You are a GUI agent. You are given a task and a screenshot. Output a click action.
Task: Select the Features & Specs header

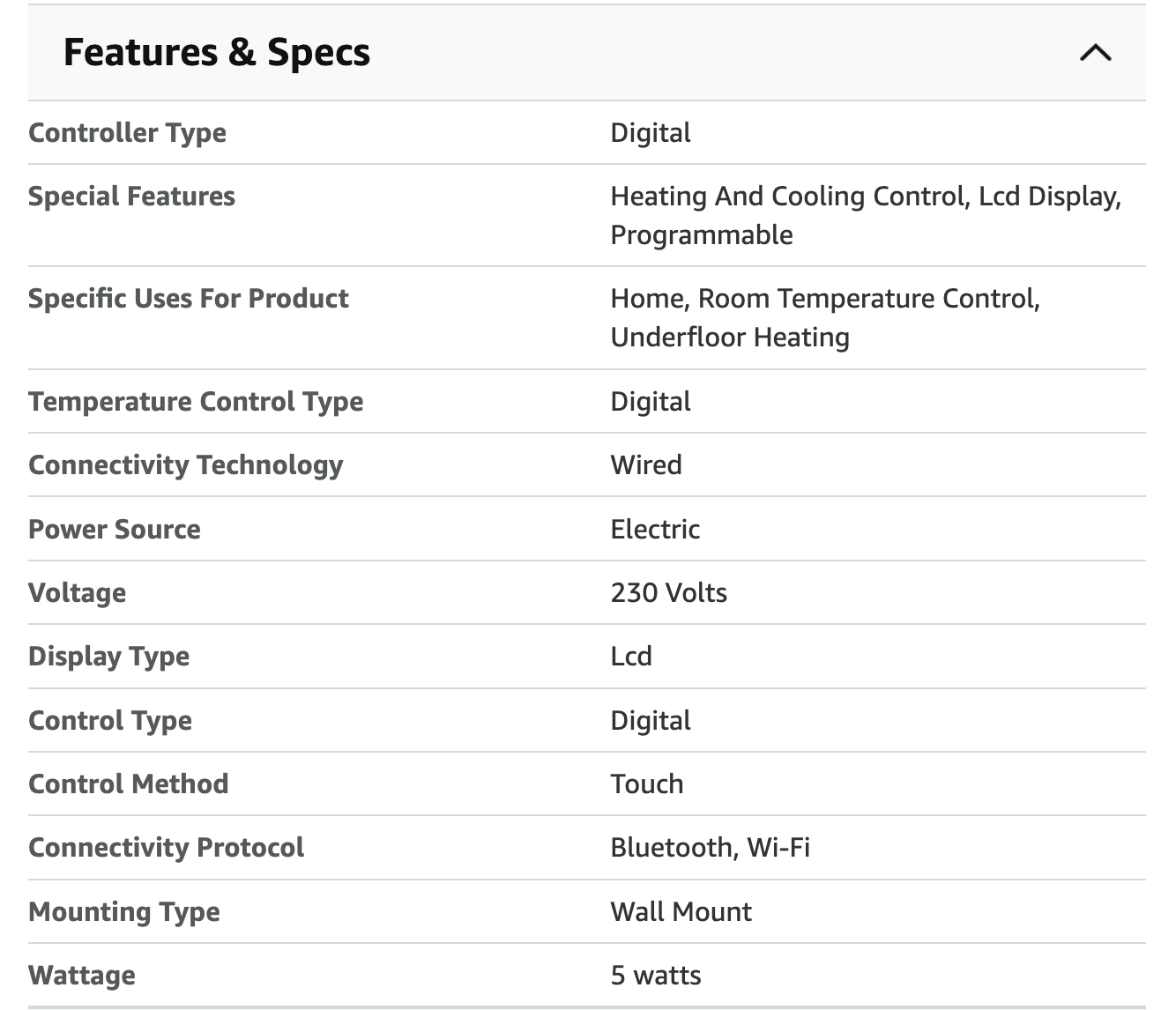217,51
